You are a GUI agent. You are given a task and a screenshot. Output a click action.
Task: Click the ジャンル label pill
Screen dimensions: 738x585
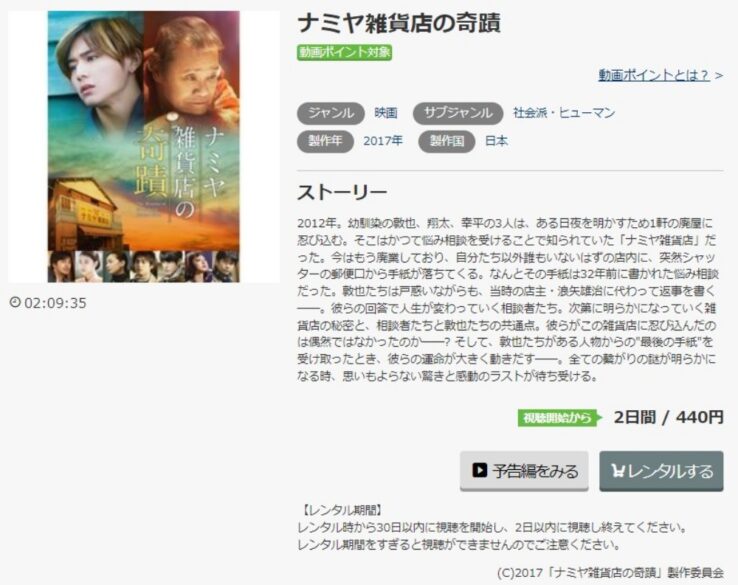(330, 113)
